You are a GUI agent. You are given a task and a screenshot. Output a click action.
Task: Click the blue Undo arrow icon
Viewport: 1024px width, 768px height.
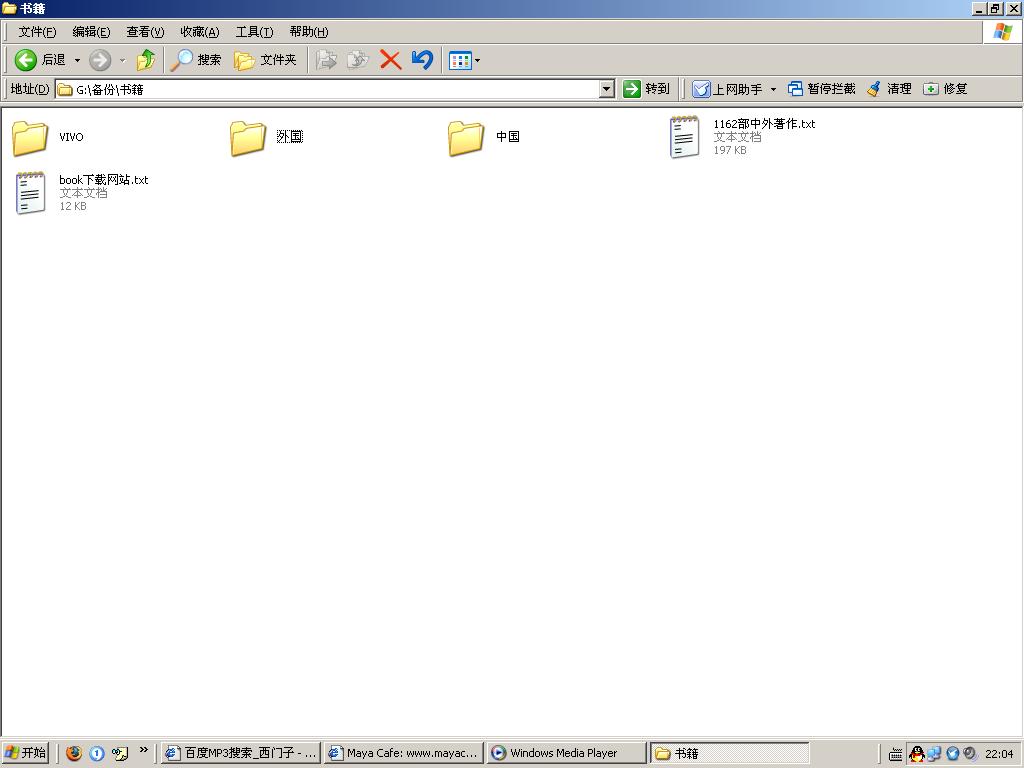click(422, 60)
